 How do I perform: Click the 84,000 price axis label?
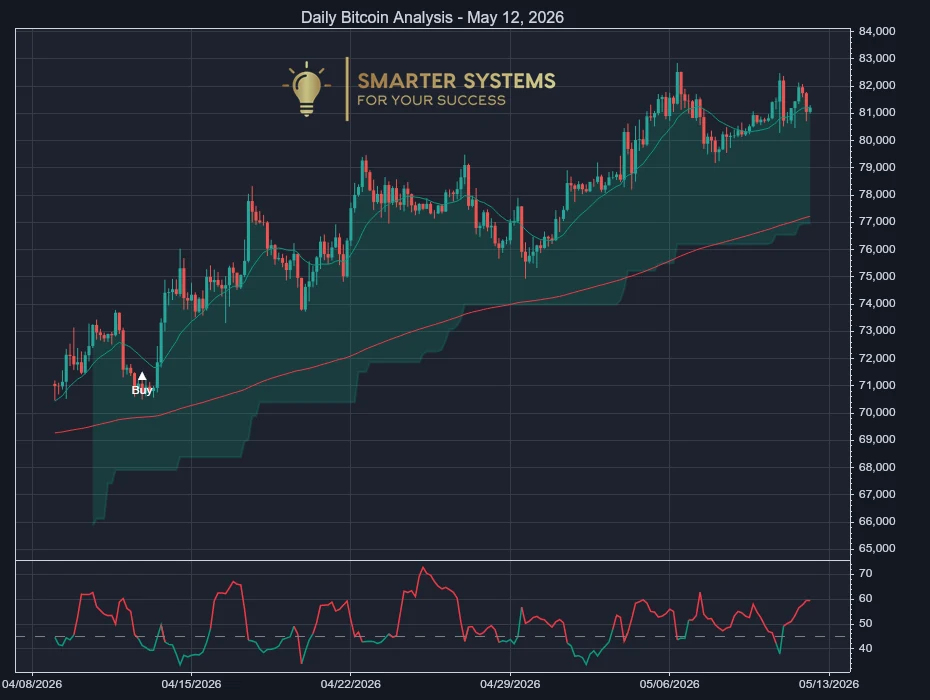[x=877, y=31]
